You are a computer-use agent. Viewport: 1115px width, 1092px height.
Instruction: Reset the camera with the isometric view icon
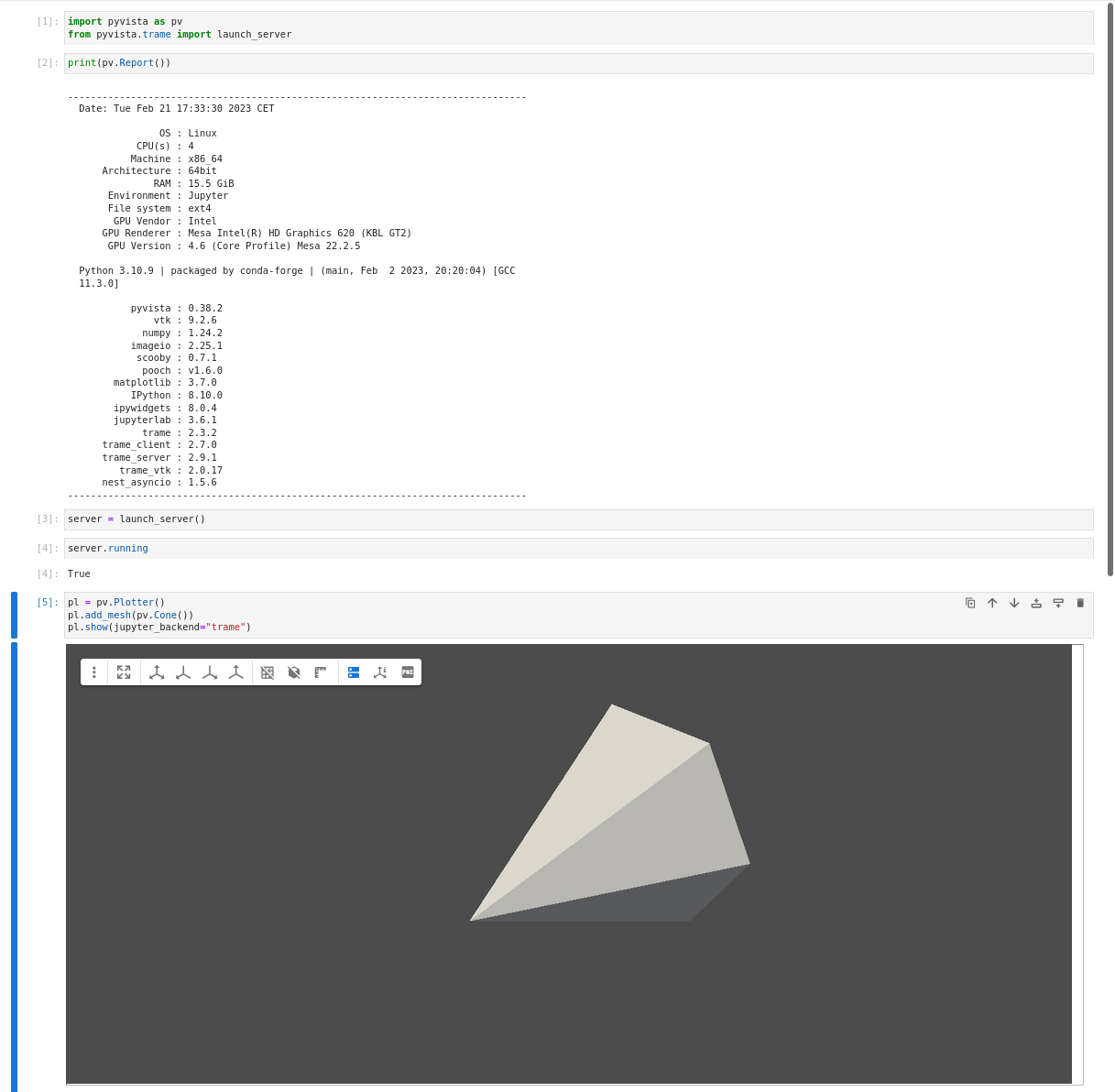pyautogui.click(x=157, y=672)
